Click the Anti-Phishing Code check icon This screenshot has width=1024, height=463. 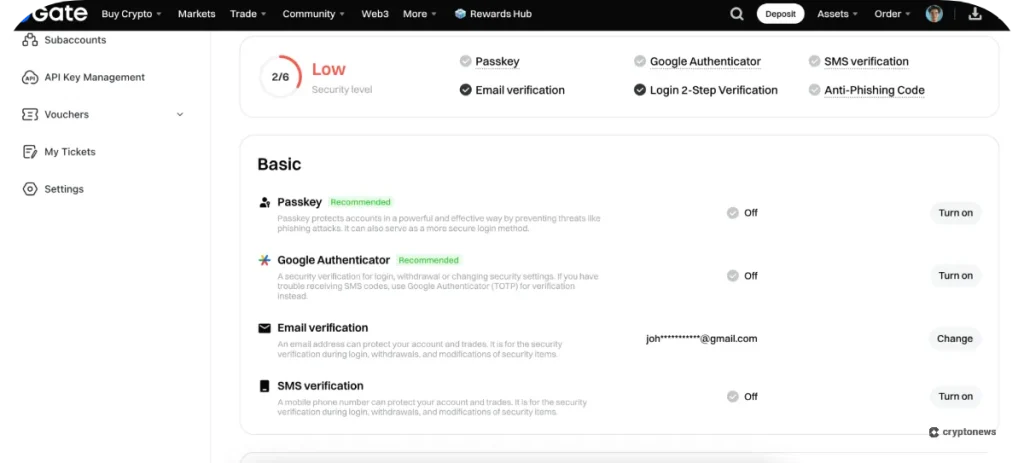click(814, 90)
